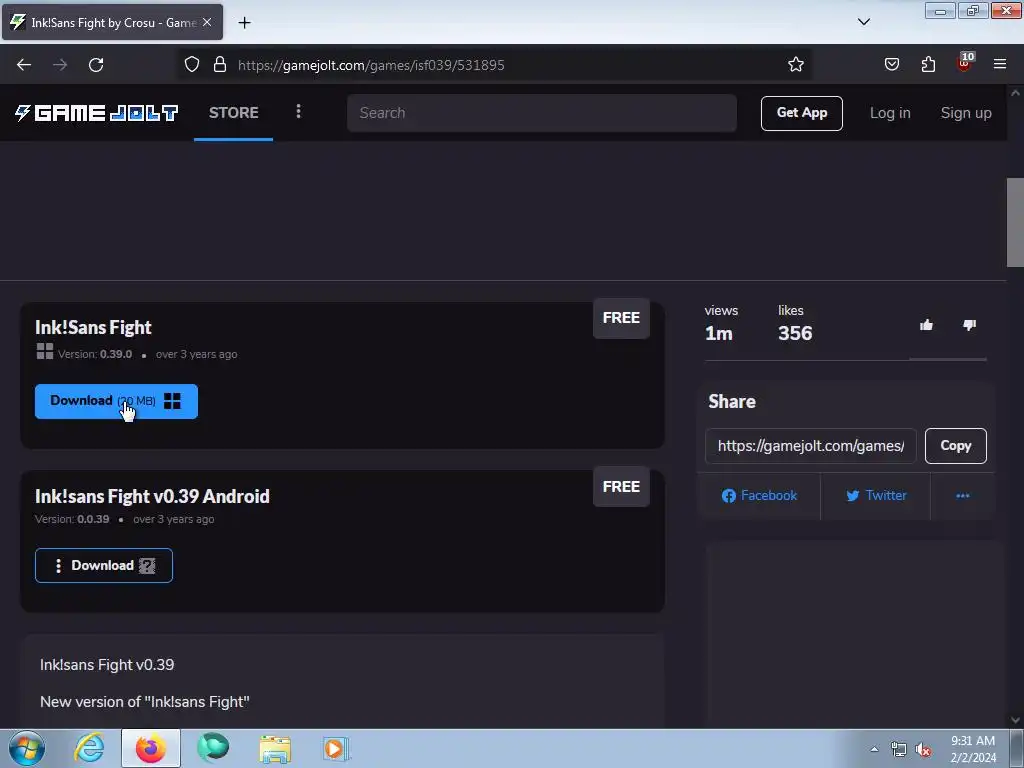
Task: Open the network tray icon
Action: tap(899, 749)
